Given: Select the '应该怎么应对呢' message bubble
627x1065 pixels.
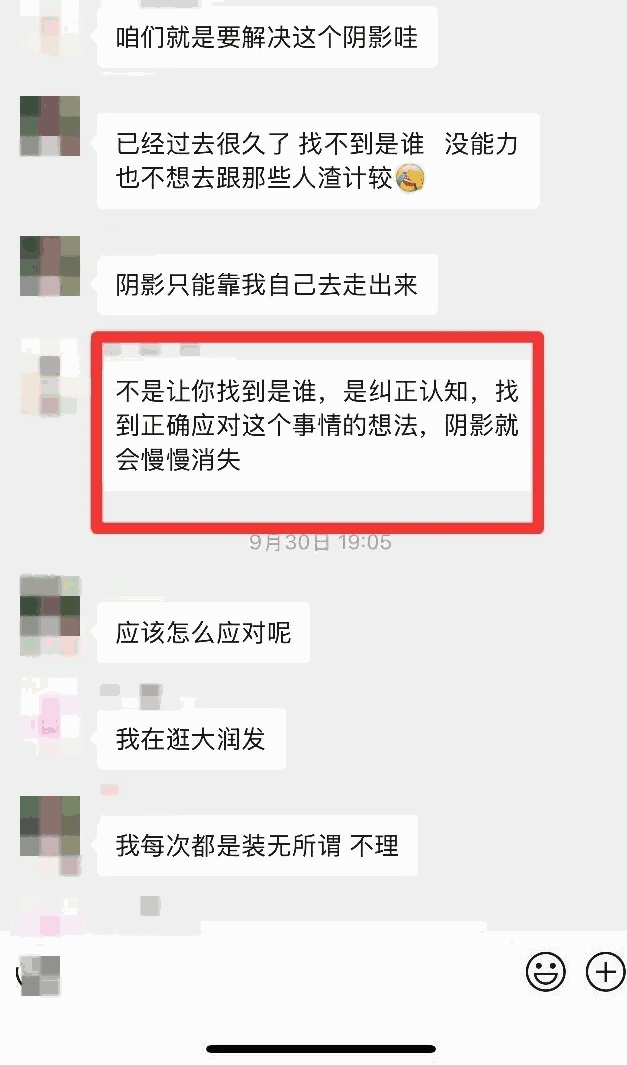Looking at the screenshot, I should (204, 632).
